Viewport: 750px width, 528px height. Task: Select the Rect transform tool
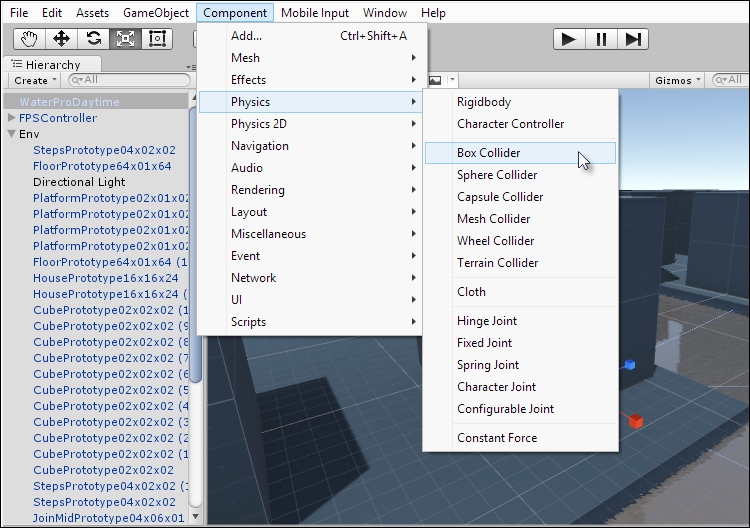click(x=157, y=39)
